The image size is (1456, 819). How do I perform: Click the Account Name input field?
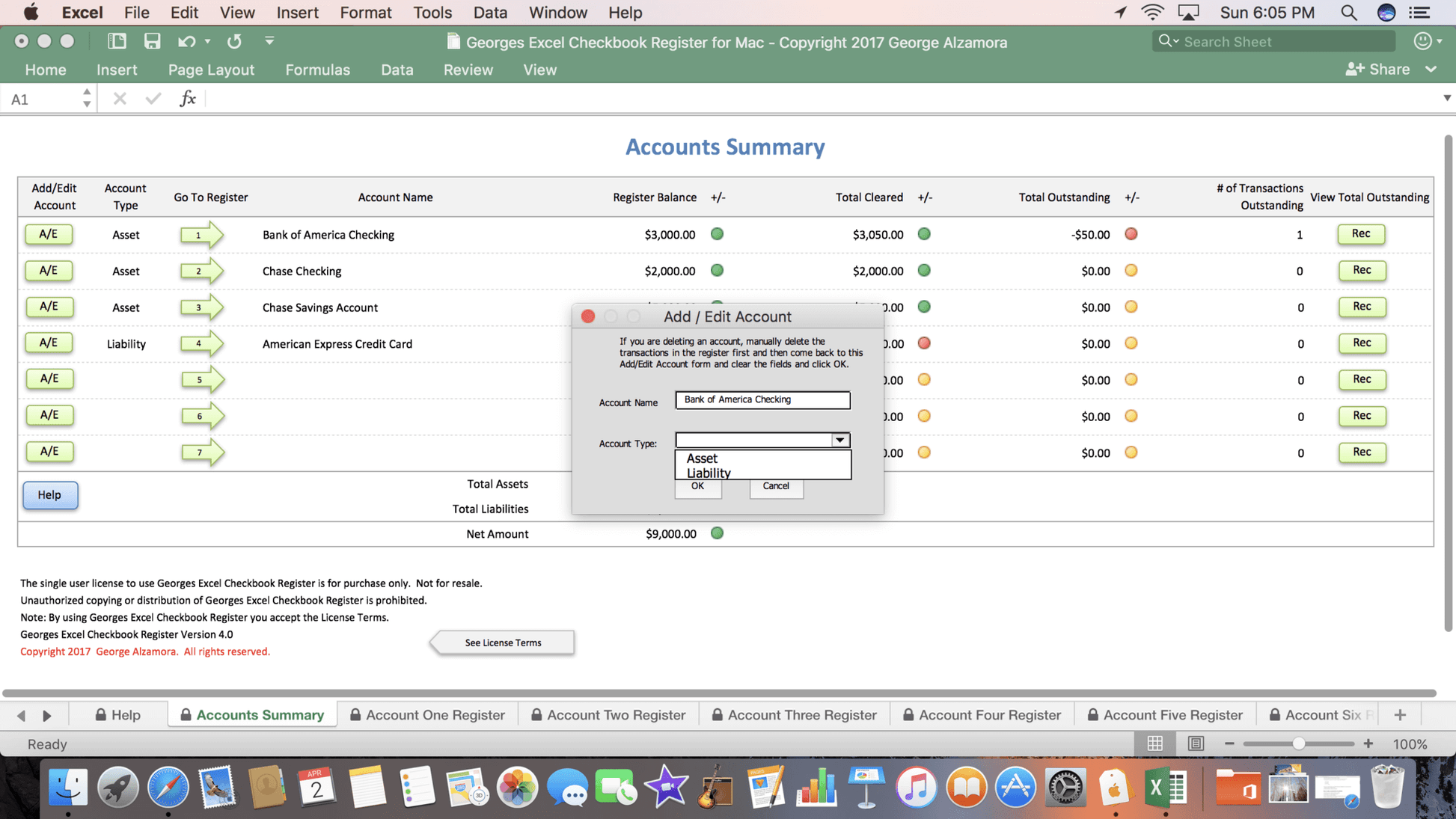point(762,399)
